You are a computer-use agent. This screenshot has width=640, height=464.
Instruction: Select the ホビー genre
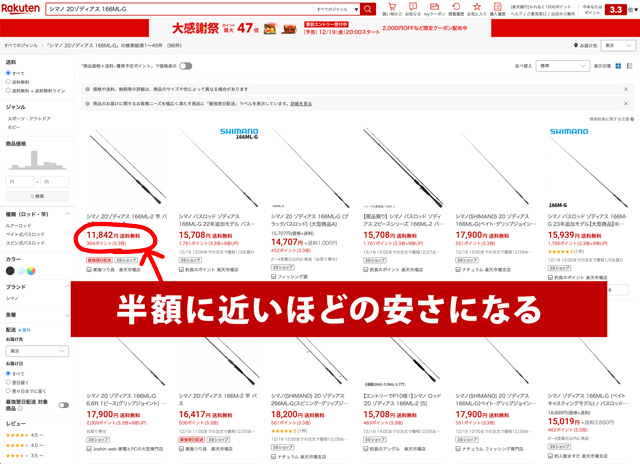point(13,127)
